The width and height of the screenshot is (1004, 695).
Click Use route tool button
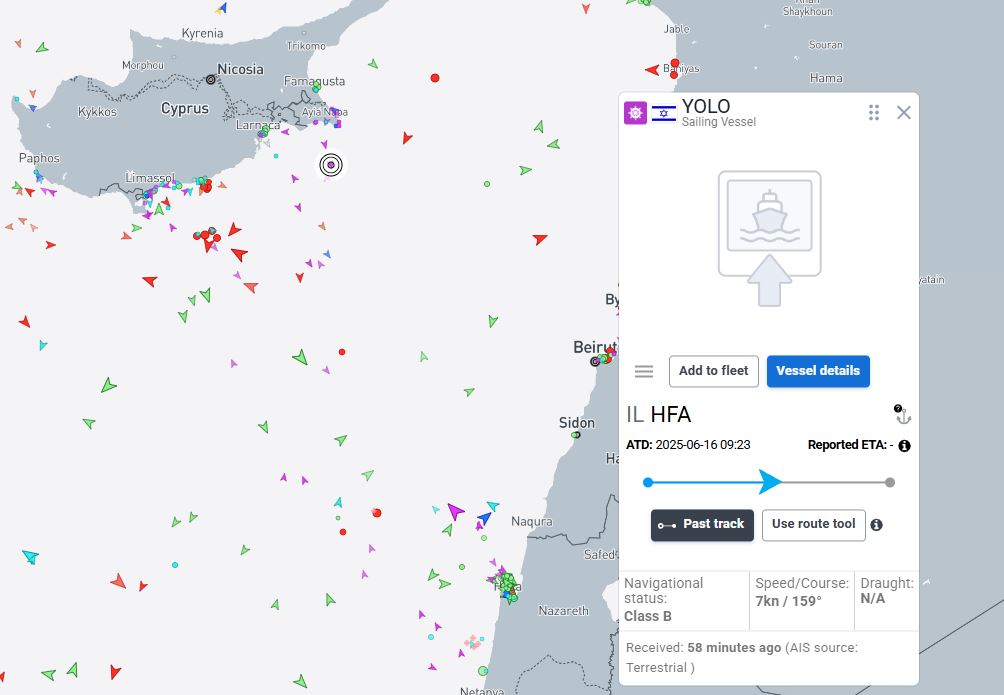(x=813, y=525)
